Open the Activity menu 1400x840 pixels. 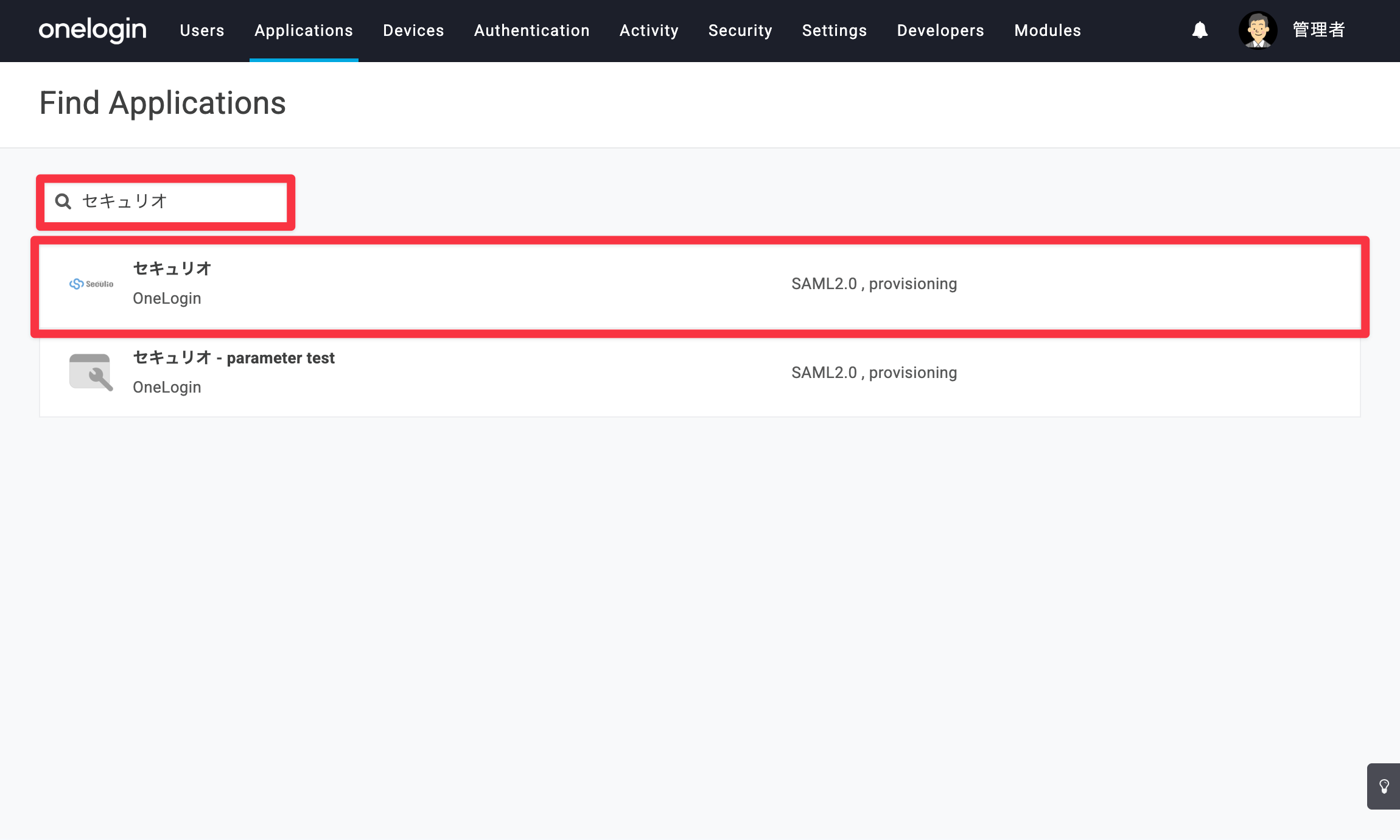[x=649, y=30]
